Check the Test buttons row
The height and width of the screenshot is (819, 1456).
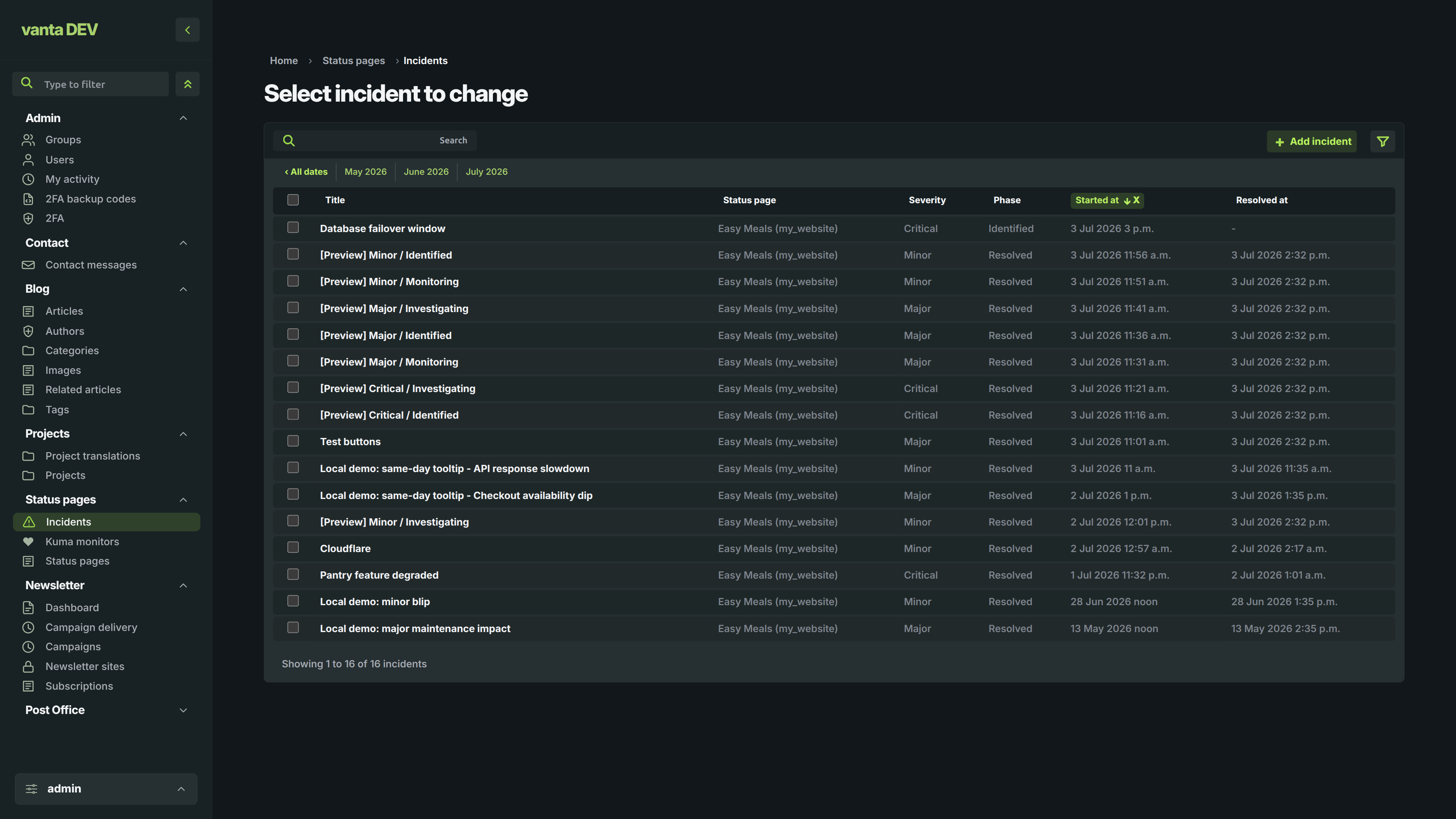coord(293,441)
